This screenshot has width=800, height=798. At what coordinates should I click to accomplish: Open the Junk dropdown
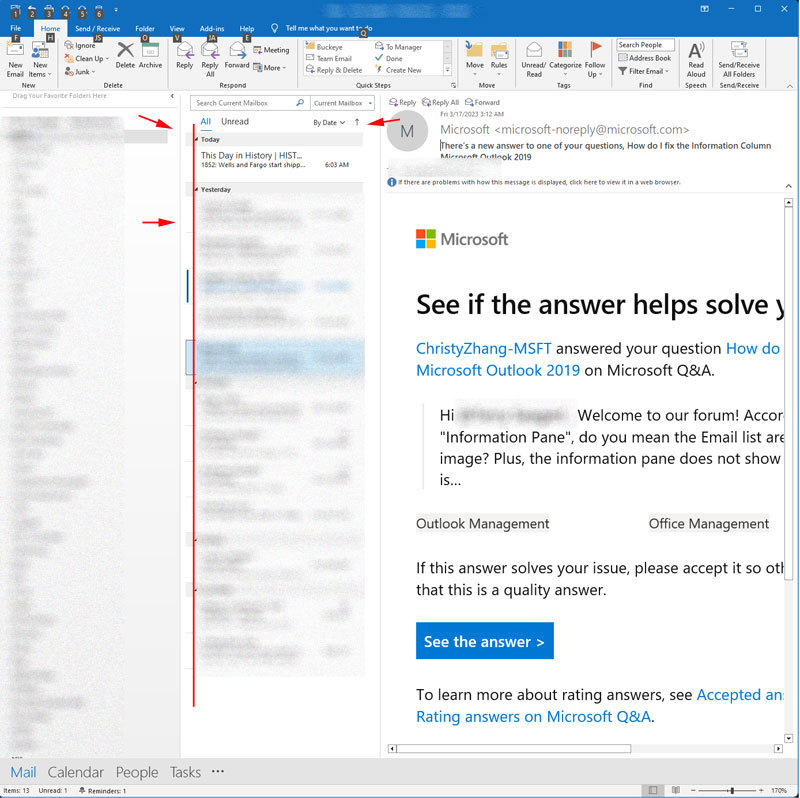pos(80,72)
